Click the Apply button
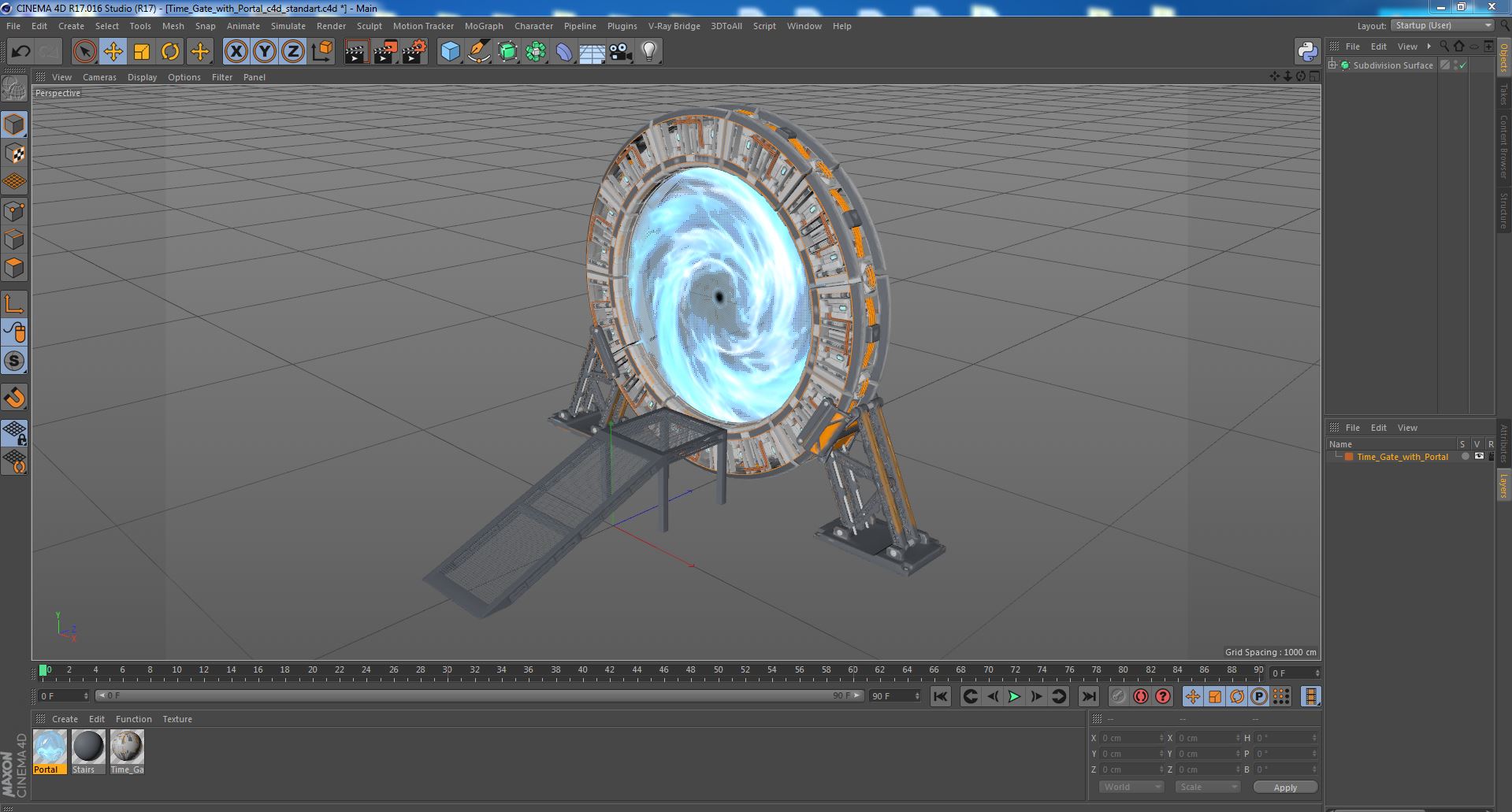Image resolution: width=1512 pixels, height=812 pixels. point(1285,787)
